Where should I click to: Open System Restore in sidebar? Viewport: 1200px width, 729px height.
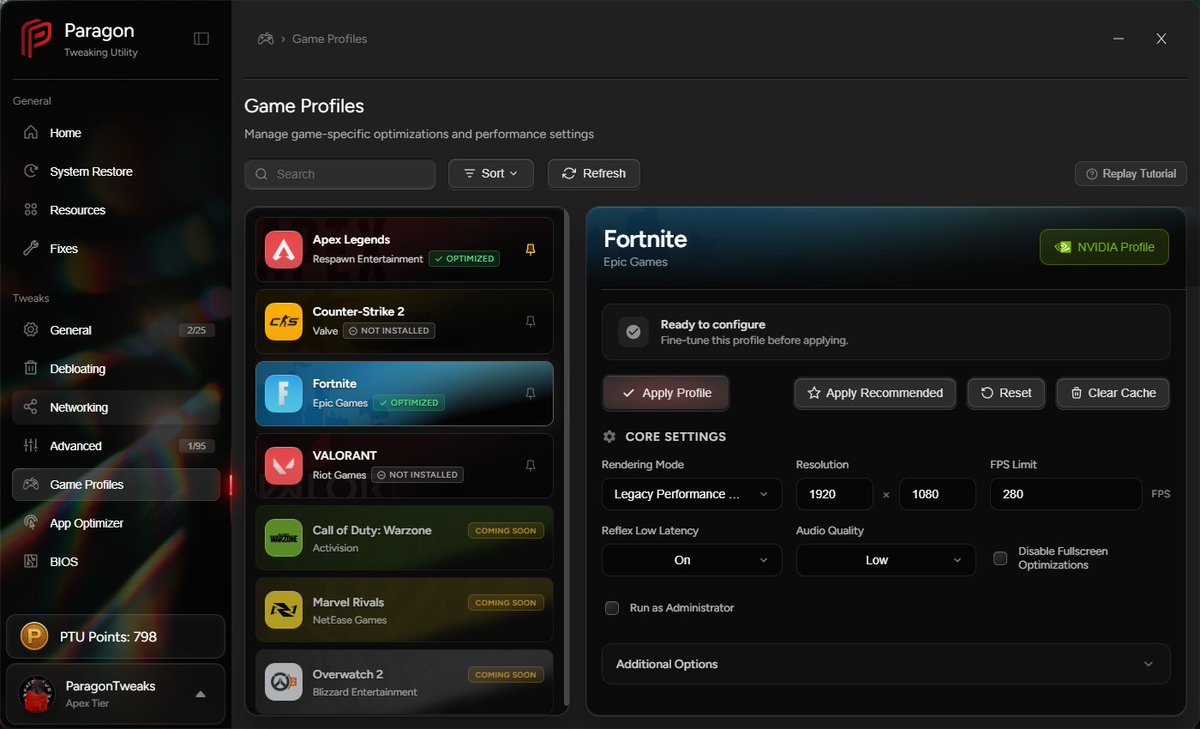pyautogui.click(x=116, y=172)
